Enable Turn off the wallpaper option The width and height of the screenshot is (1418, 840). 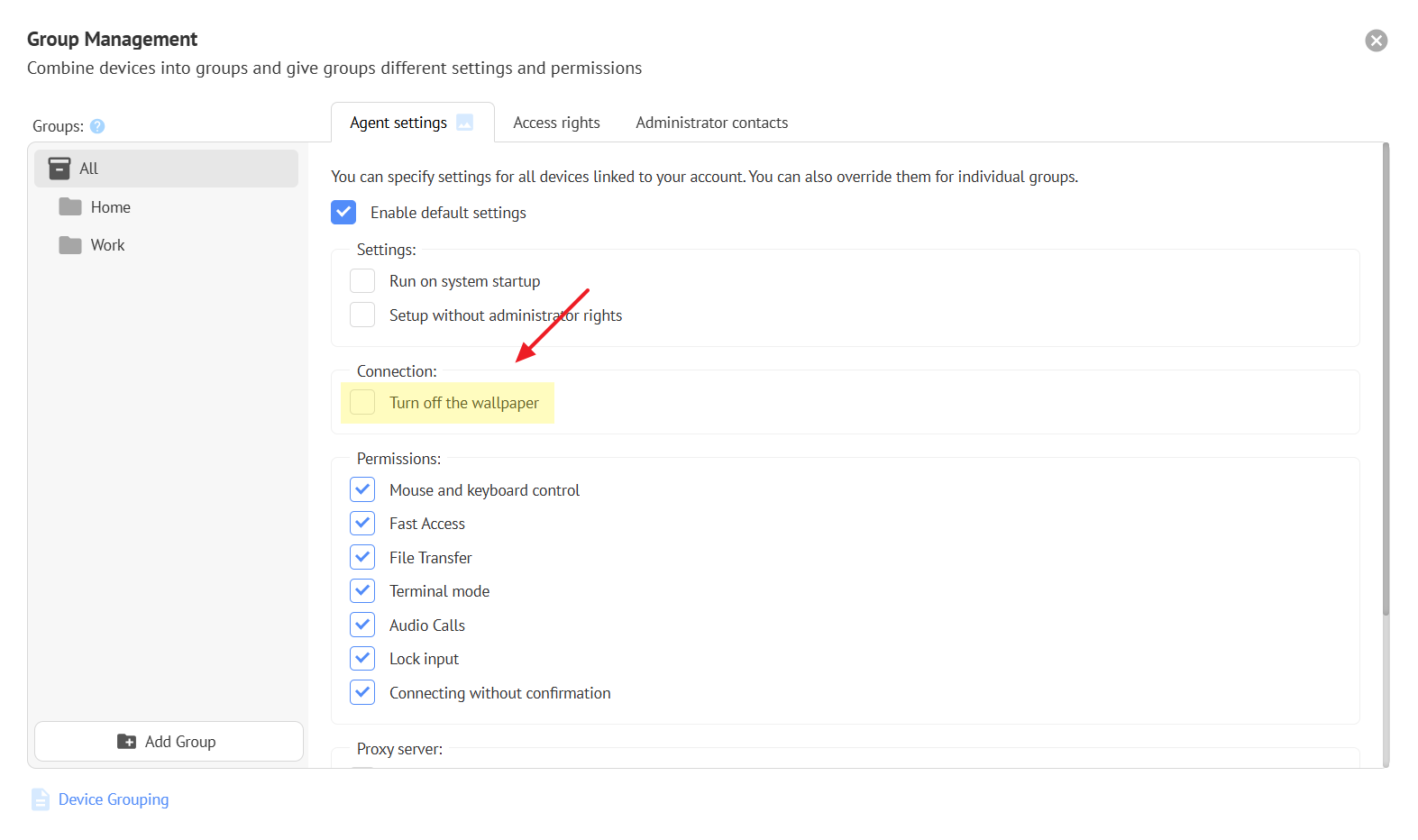click(x=362, y=403)
